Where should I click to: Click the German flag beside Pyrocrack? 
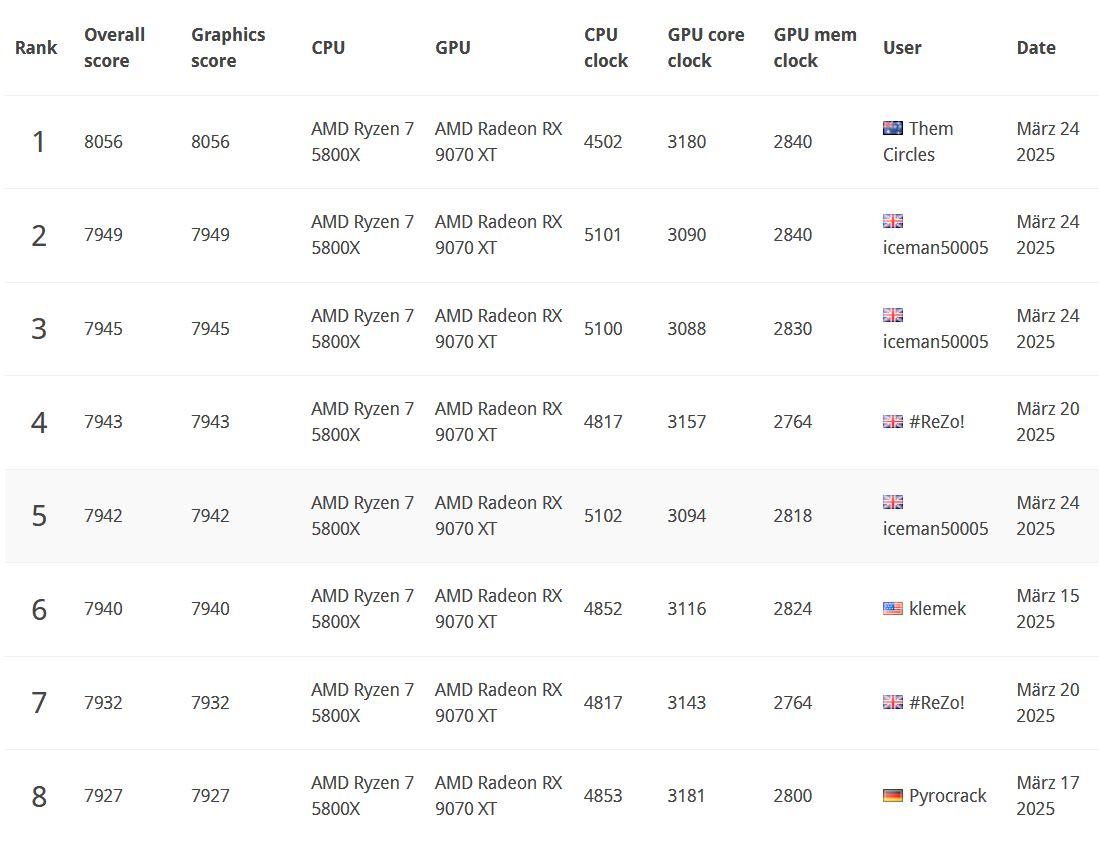click(892, 796)
